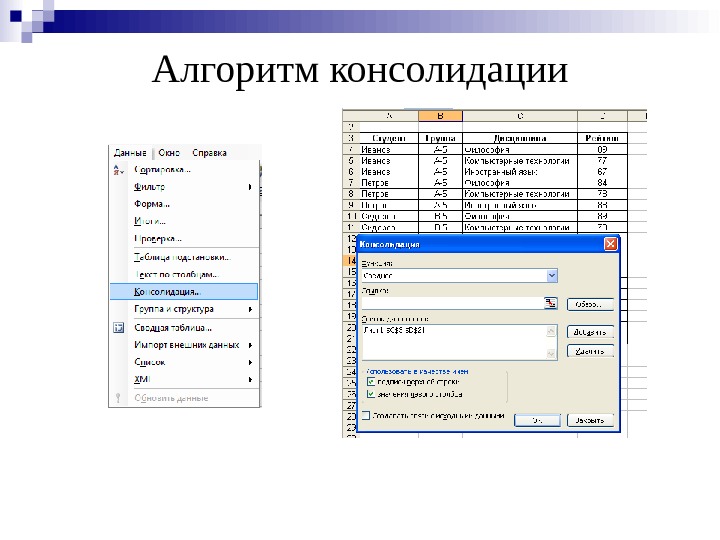Select Текст по столбцам menu entry
The image size is (720, 540).
[185, 275]
